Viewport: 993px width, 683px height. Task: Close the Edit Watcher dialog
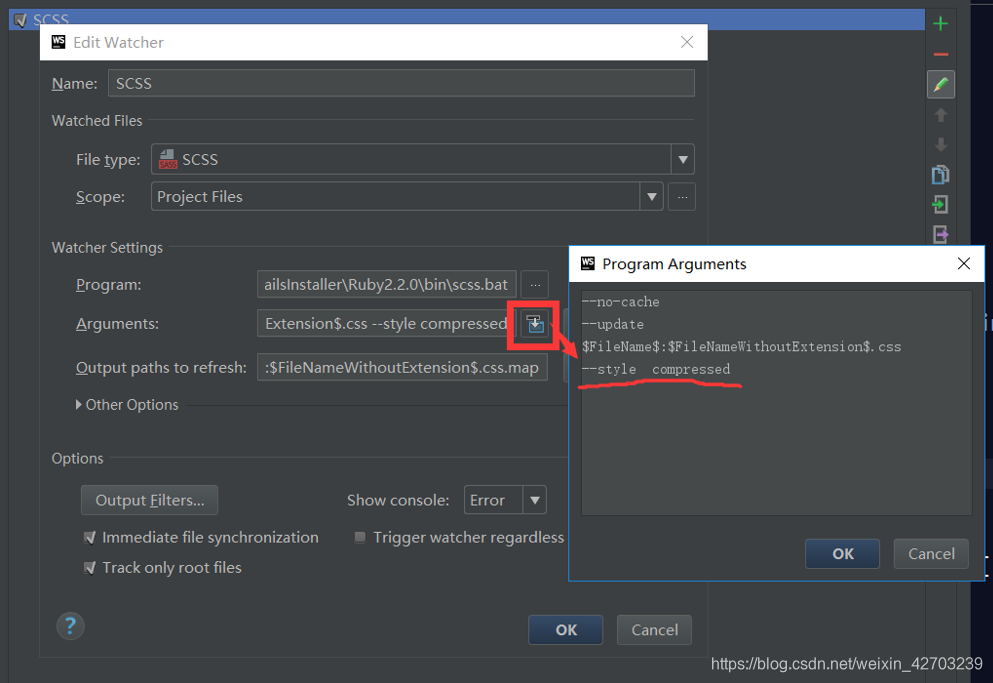pyautogui.click(x=686, y=42)
